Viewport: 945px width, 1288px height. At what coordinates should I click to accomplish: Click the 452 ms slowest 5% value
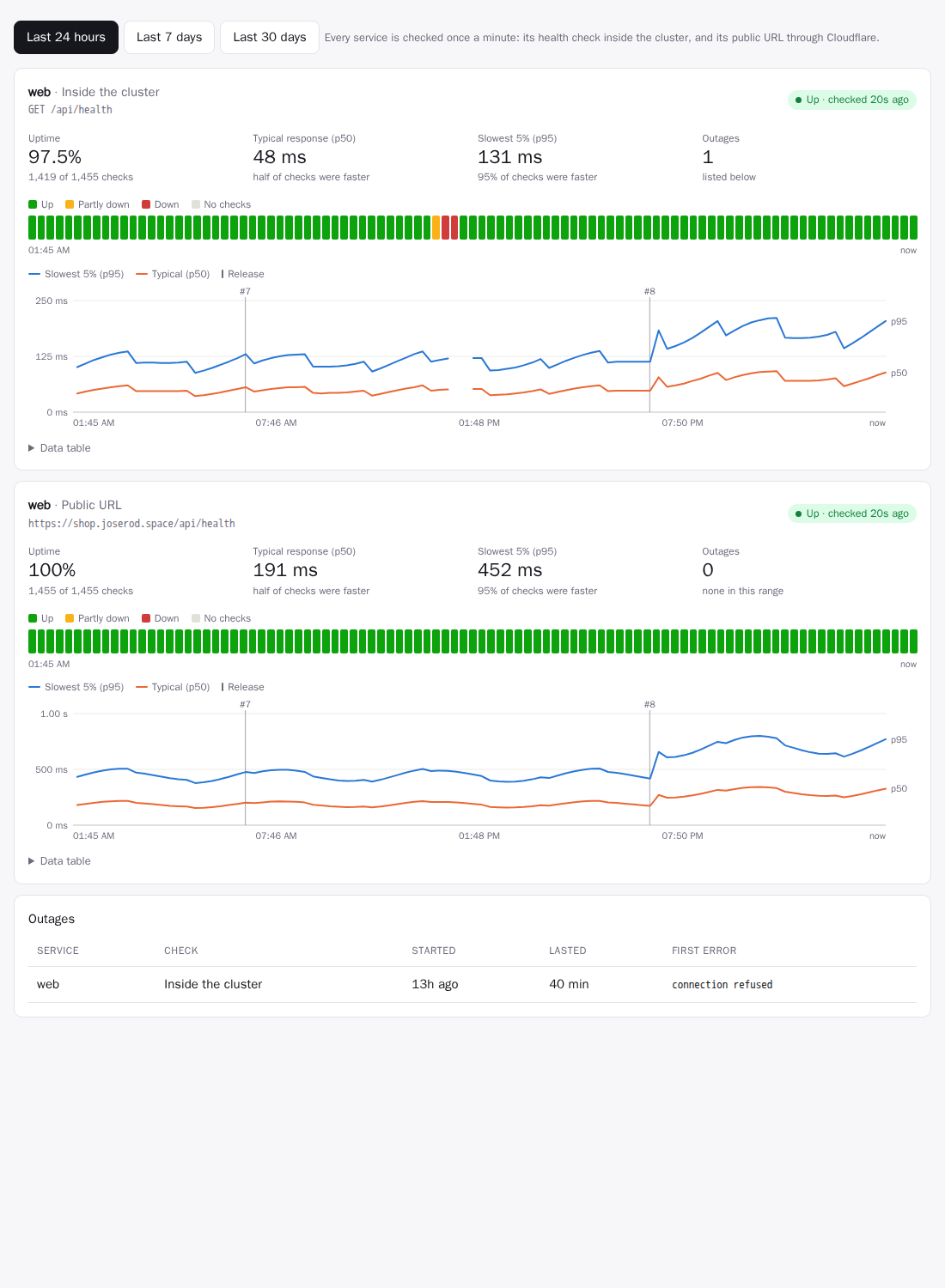pyautogui.click(x=510, y=570)
